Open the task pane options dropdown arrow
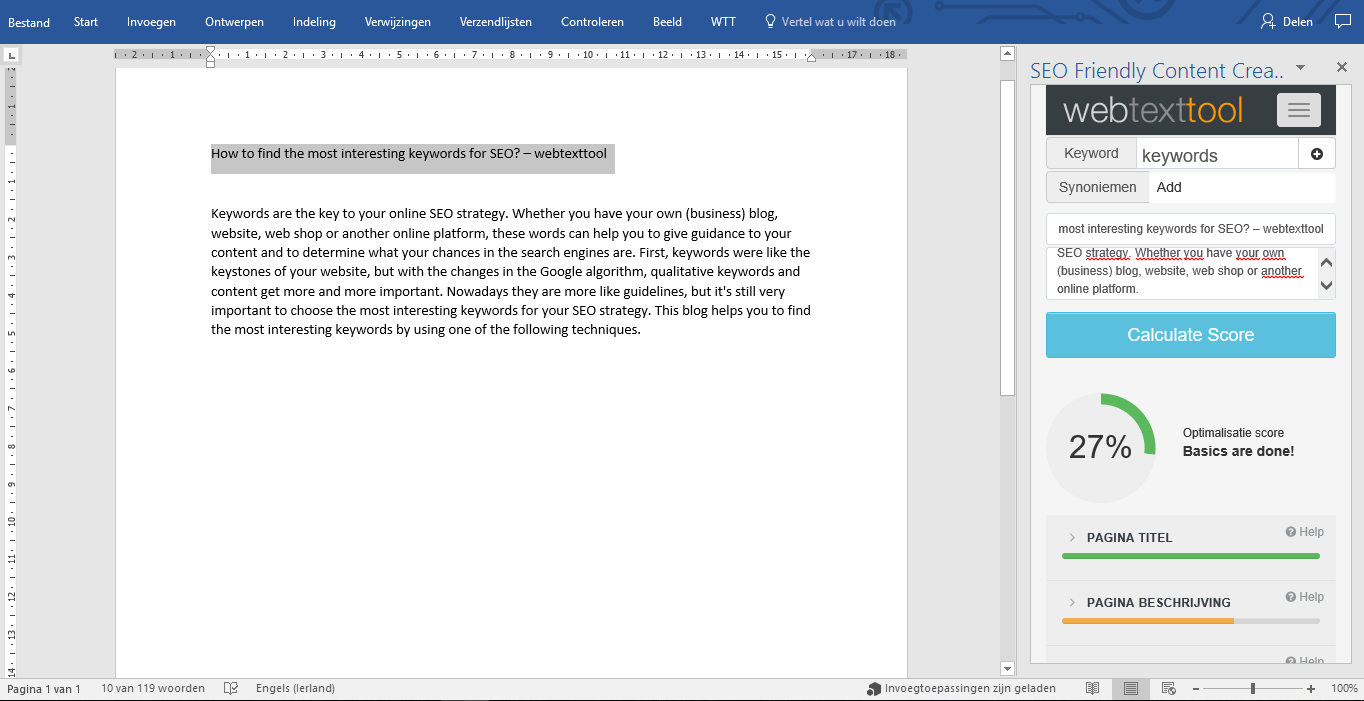 coord(1300,68)
